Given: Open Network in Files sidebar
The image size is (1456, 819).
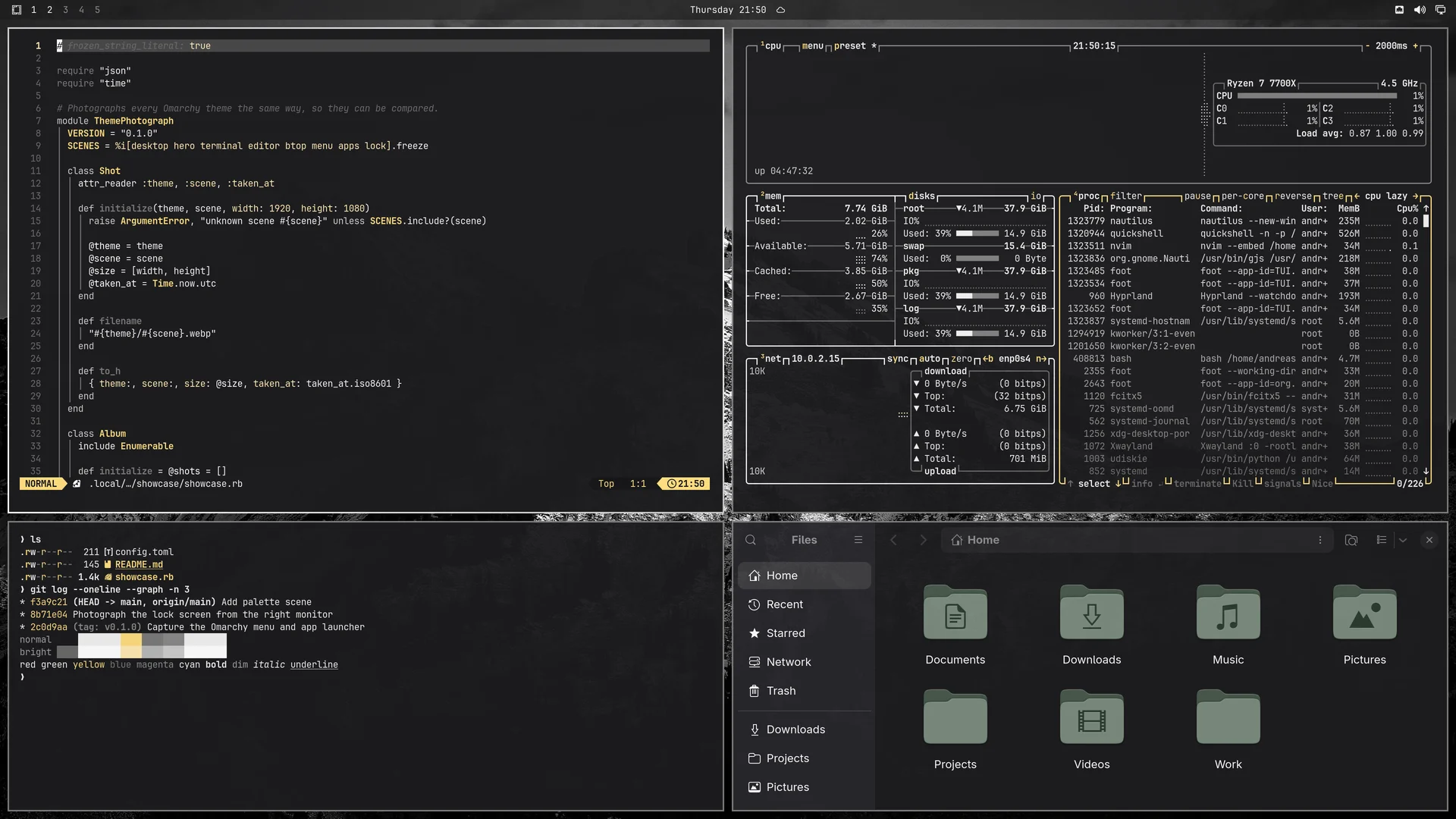Looking at the screenshot, I should [805, 662].
